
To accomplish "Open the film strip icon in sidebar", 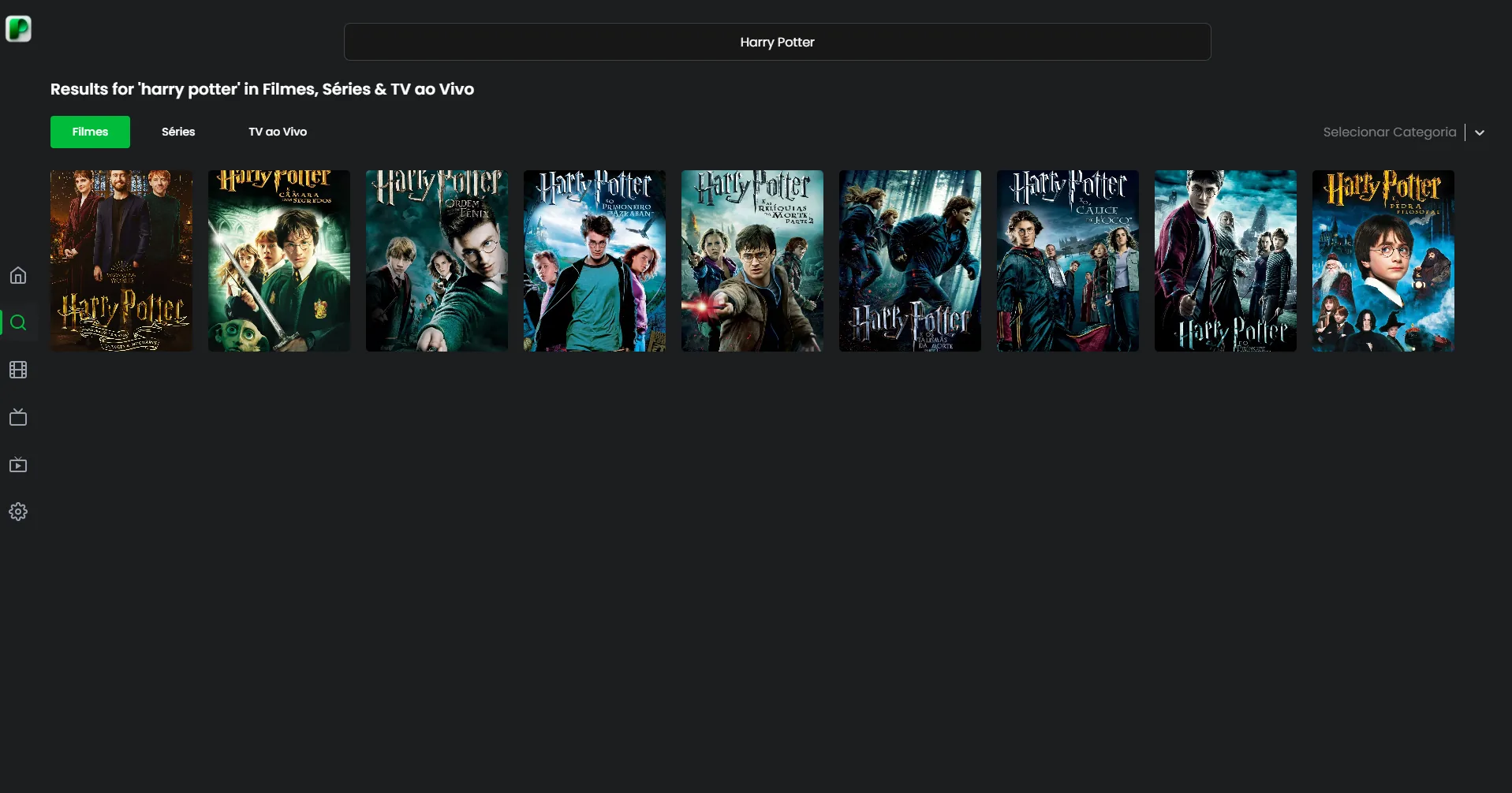I will click(x=18, y=370).
